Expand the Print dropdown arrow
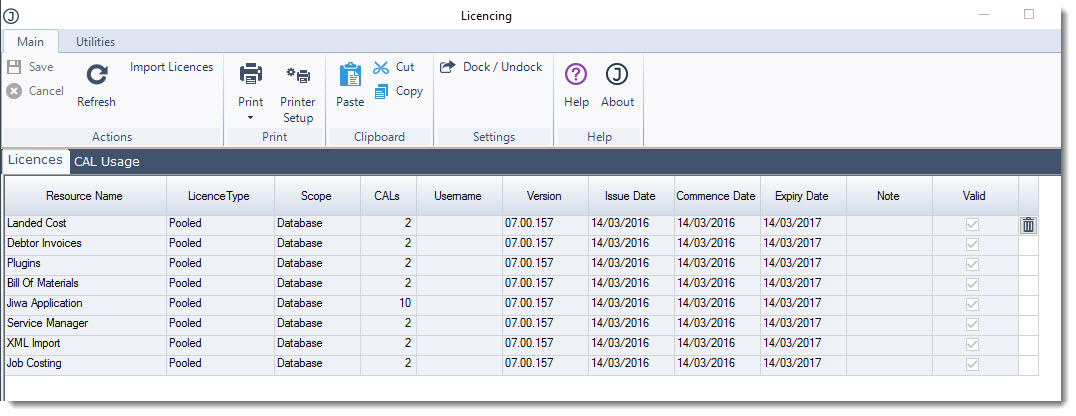 point(250,118)
